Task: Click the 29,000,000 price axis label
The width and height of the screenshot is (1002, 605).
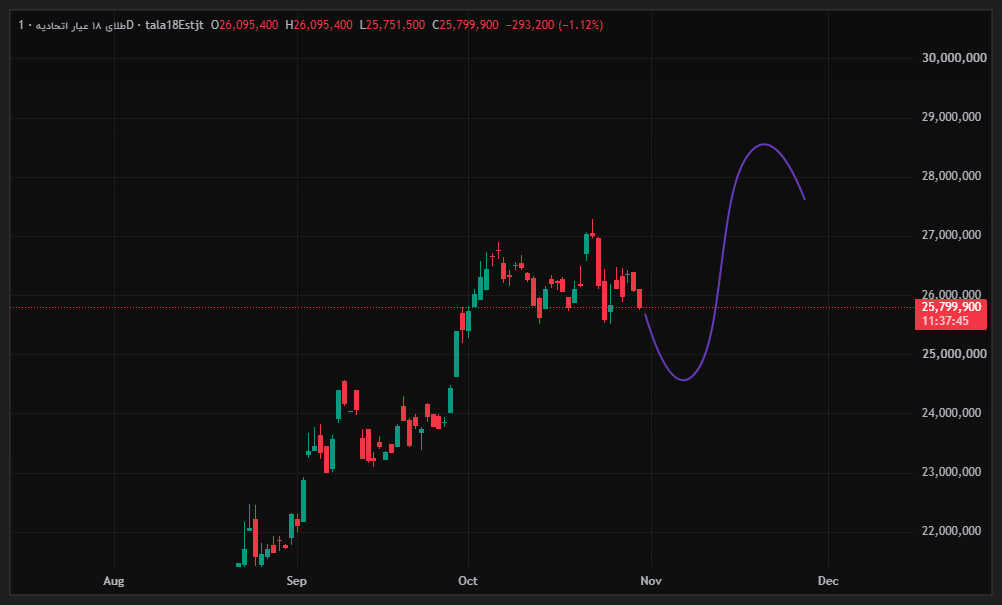Action: pos(952,117)
